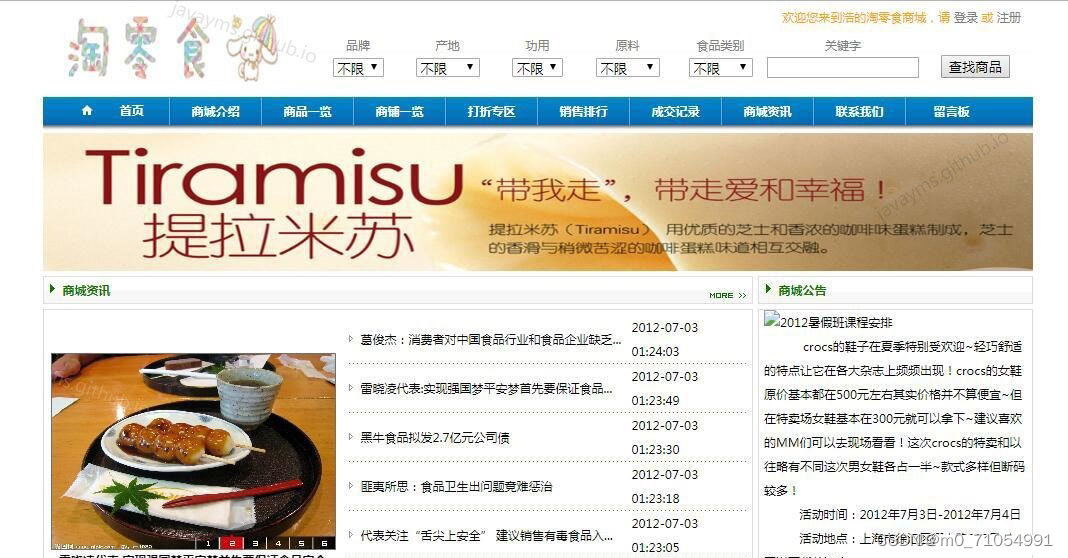The image size is (1068, 558).
Task: Click the arrow bullet before 黑牛食品 news item
Action: pos(350,437)
